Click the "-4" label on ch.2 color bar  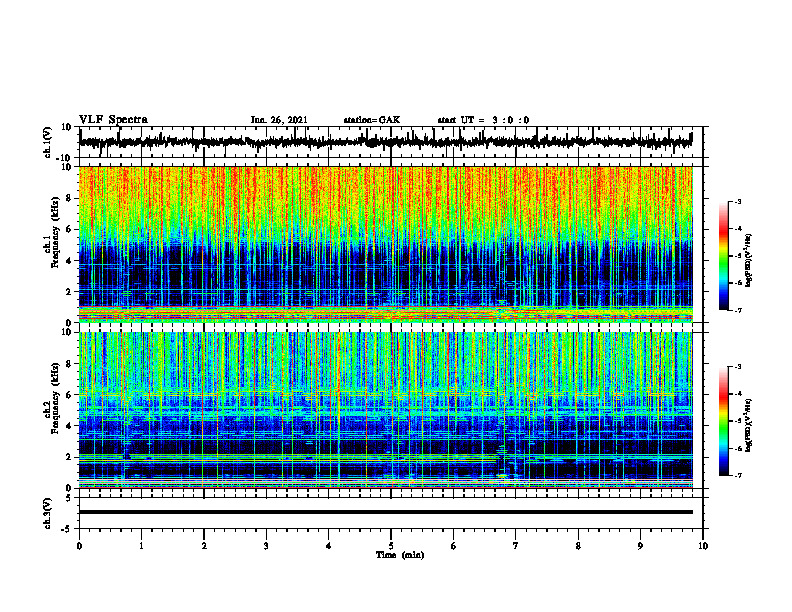[737, 394]
